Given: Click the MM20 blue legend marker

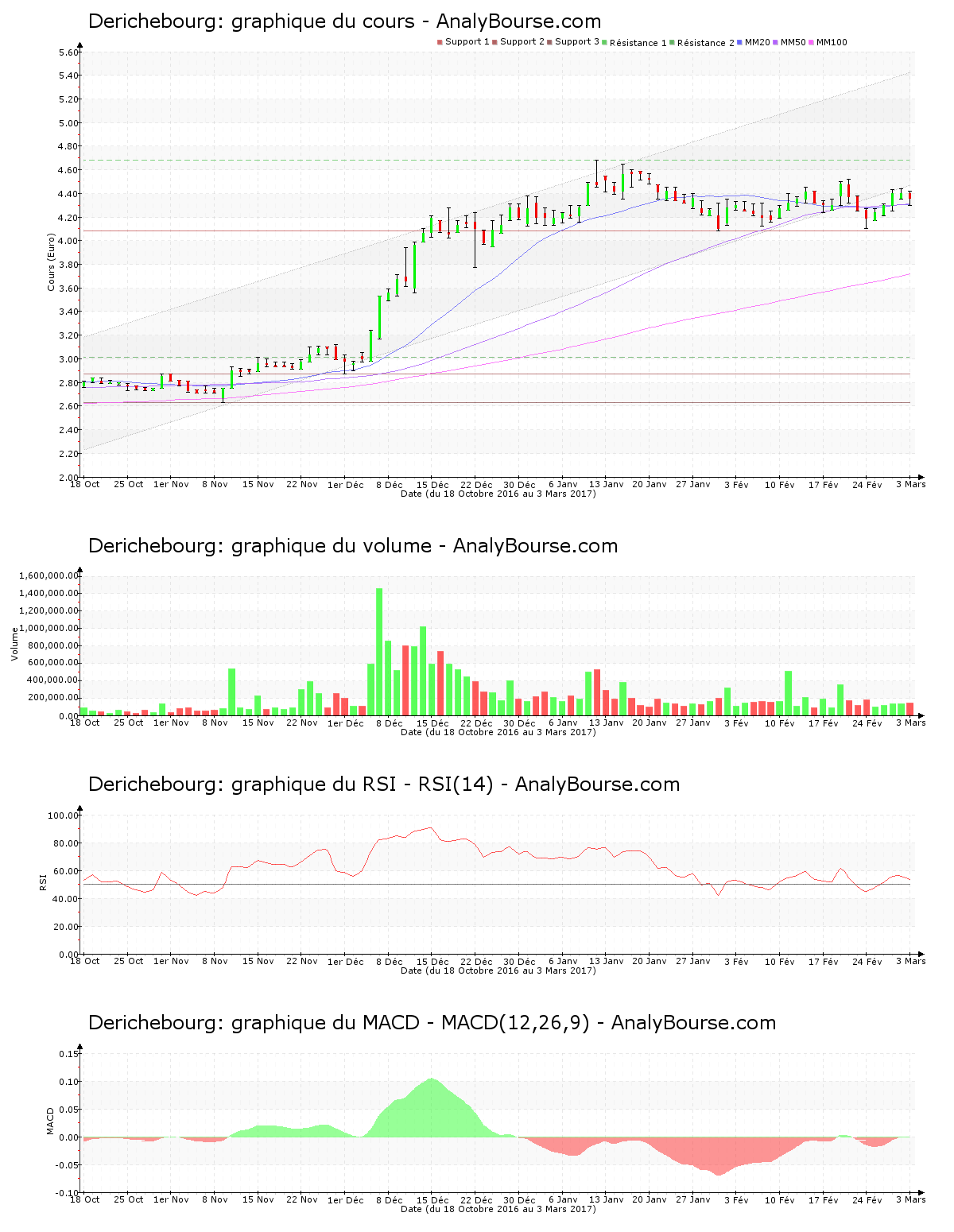Looking at the screenshot, I should click(x=740, y=42).
